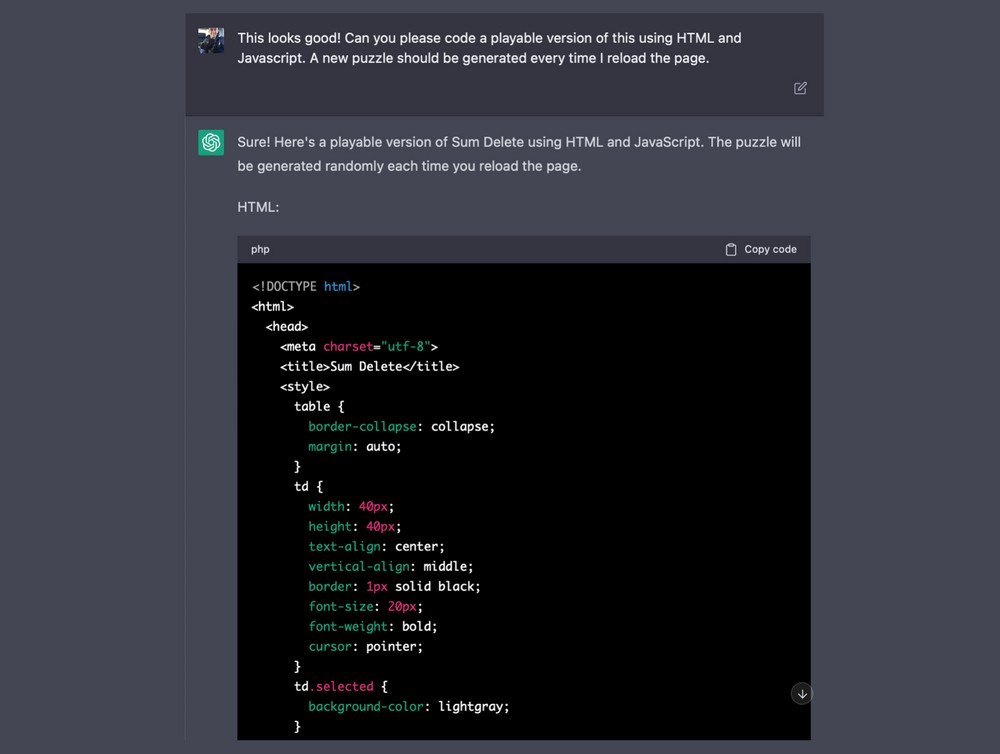Click the HTML: label above the code block
The width and height of the screenshot is (1000, 754).
258,207
